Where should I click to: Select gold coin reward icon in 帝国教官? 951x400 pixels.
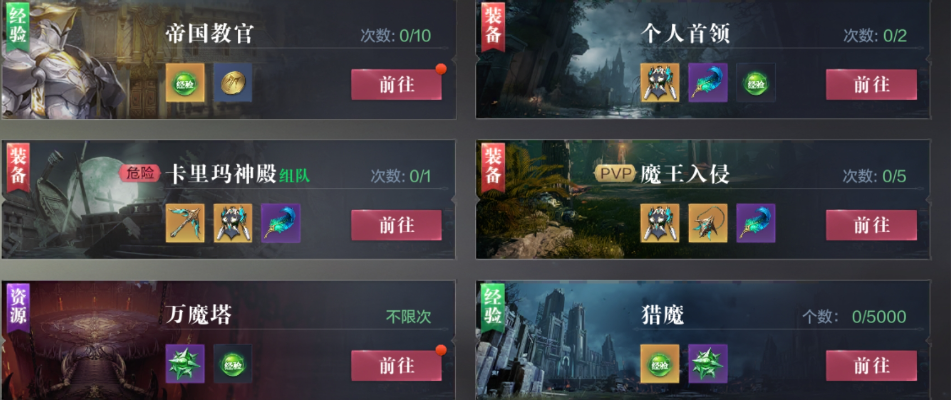pyautogui.click(x=233, y=82)
